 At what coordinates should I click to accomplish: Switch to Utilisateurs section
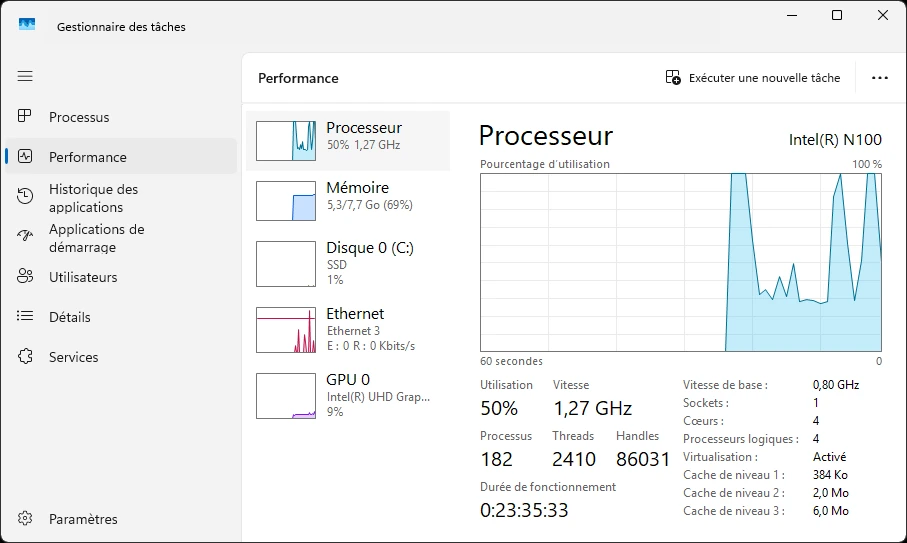121,277
